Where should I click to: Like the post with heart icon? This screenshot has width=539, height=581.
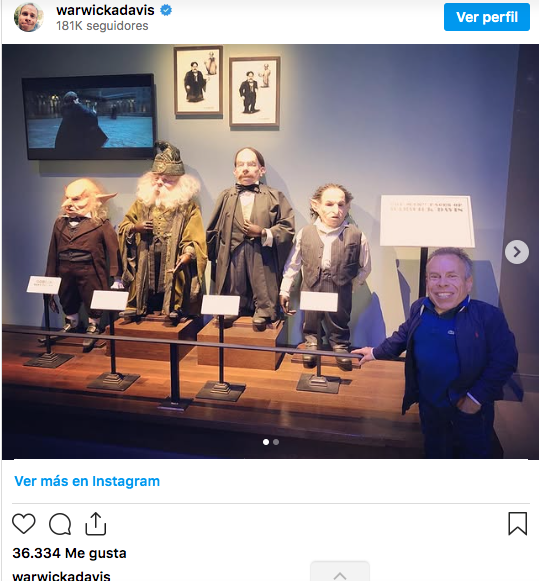pyautogui.click(x=24, y=524)
